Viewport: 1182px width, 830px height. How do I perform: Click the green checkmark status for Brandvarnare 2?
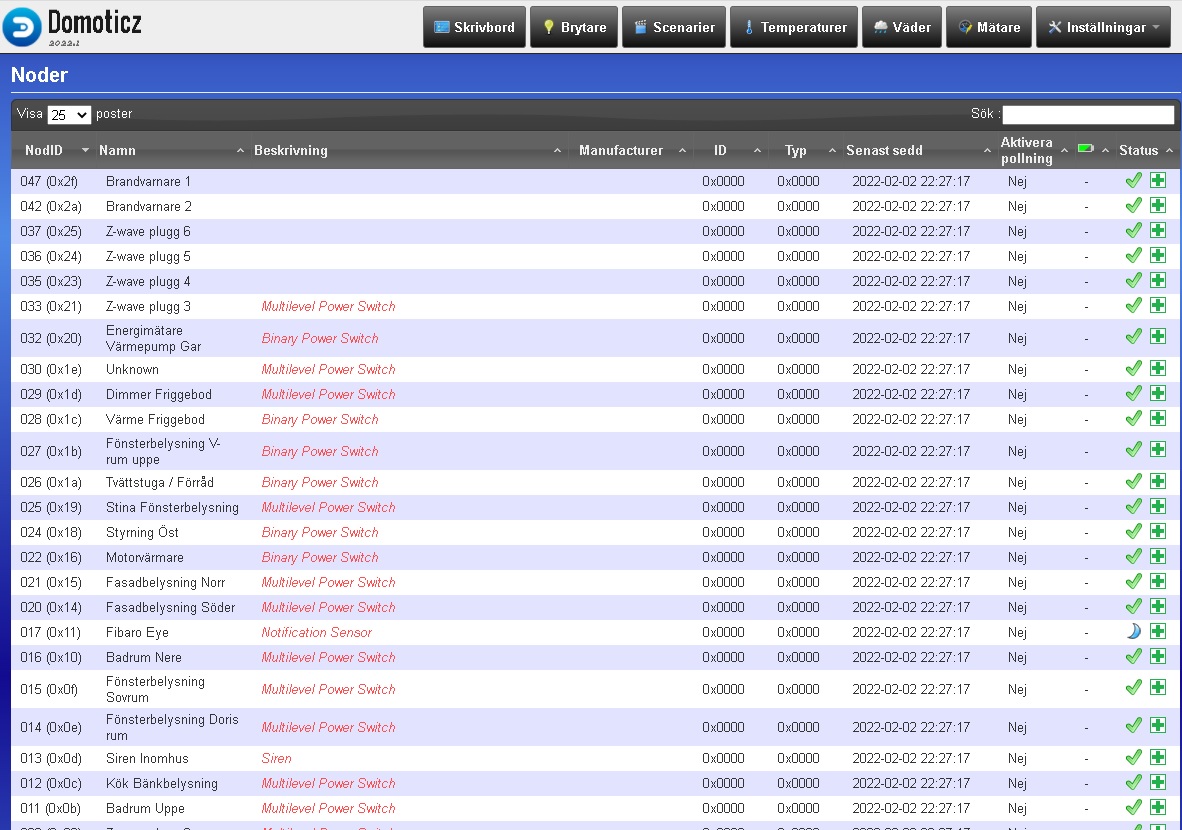[1133, 206]
